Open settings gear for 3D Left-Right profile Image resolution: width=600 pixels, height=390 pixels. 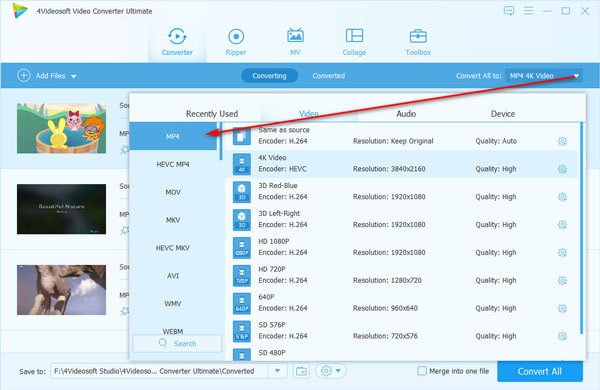(562, 225)
